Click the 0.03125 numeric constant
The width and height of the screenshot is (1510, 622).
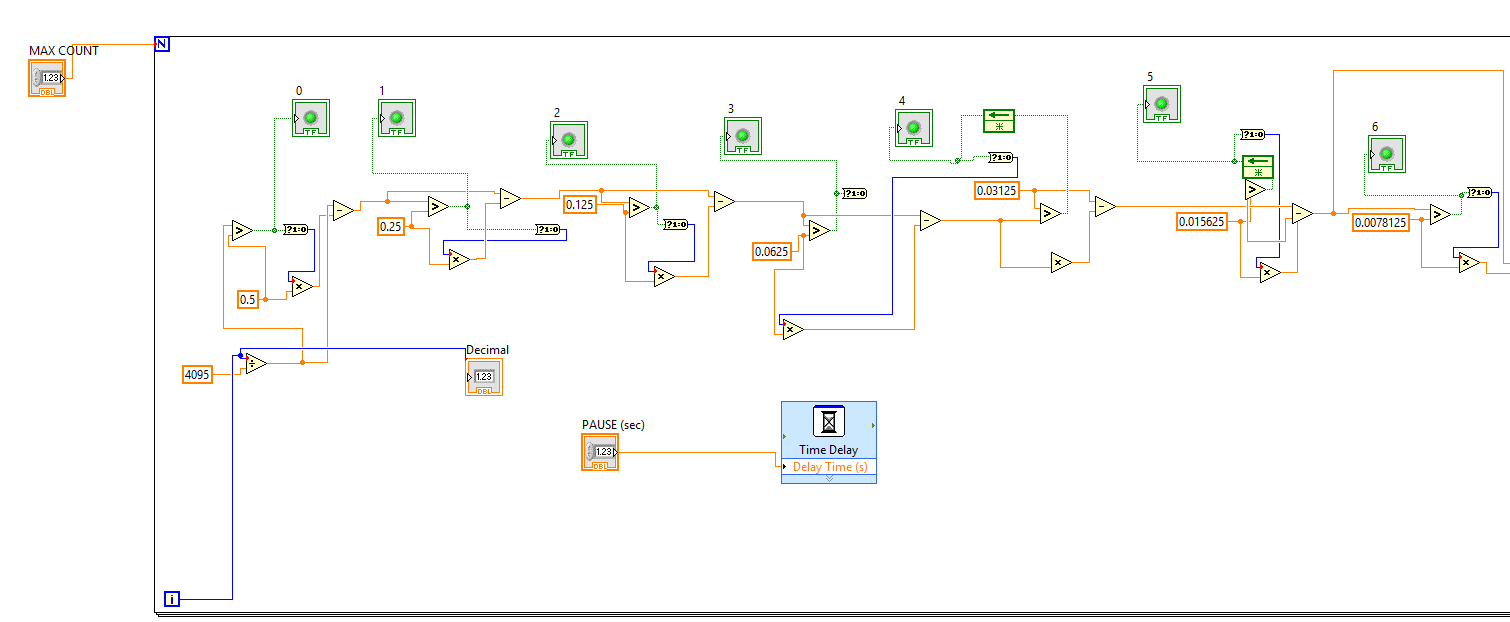pyautogui.click(x=997, y=190)
